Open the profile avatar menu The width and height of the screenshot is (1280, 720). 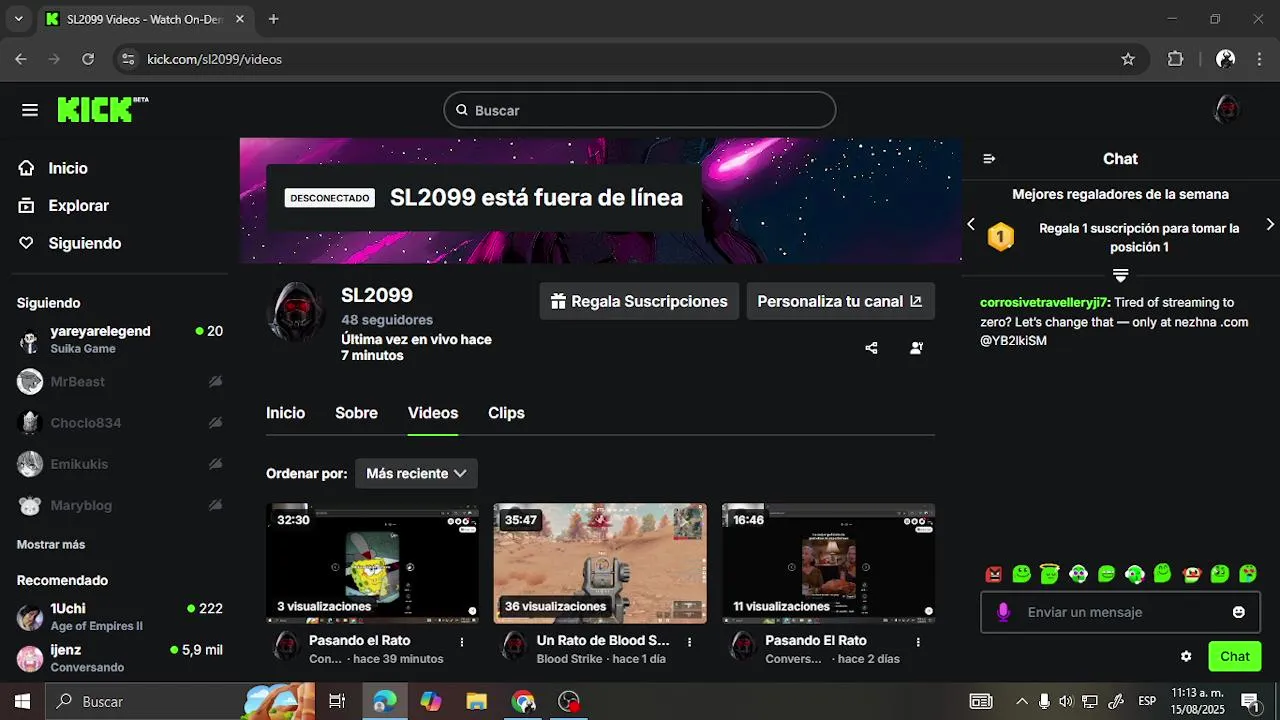click(1227, 110)
